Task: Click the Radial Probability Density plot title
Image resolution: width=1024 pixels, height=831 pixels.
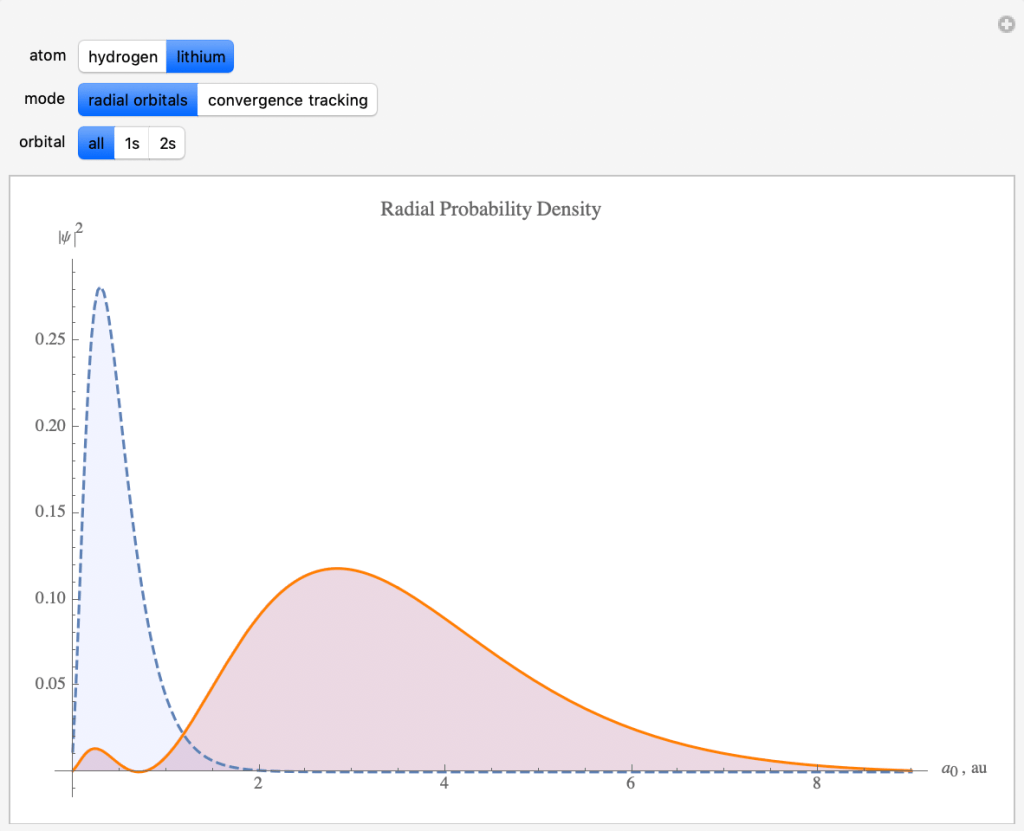Action: (x=490, y=209)
